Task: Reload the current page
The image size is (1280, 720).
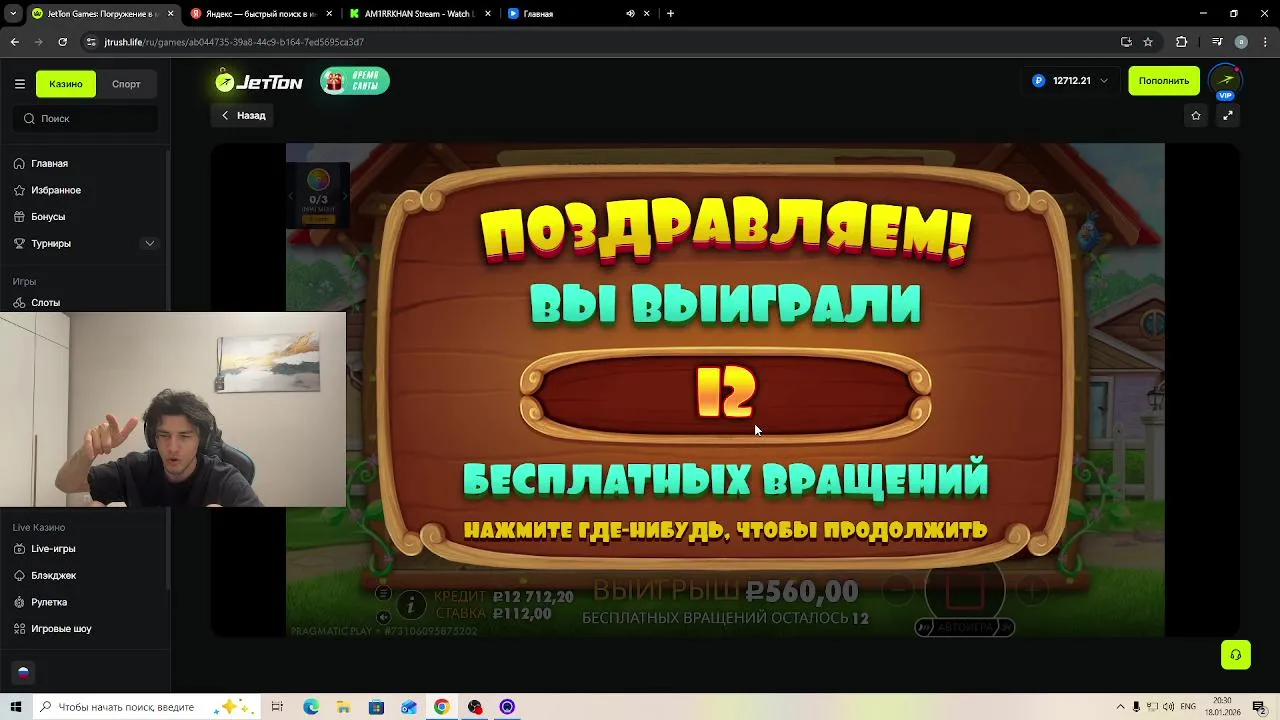Action: tap(63, 42)
